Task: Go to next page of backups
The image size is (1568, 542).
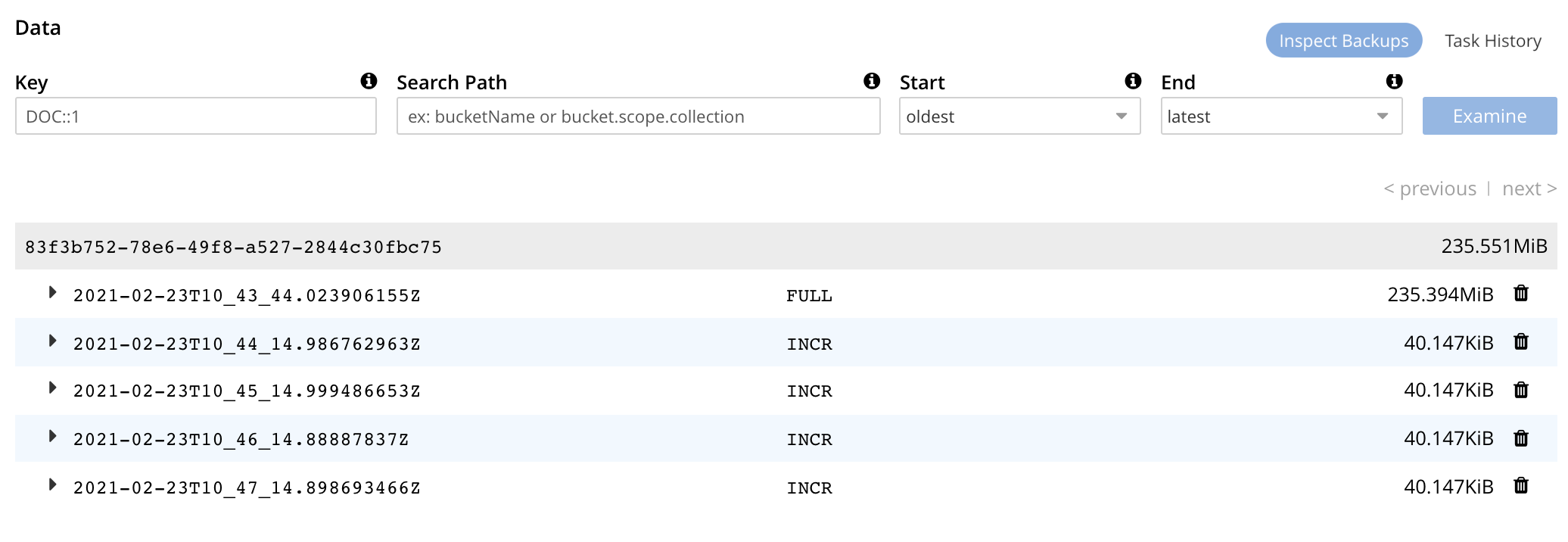Action: 1529,188
